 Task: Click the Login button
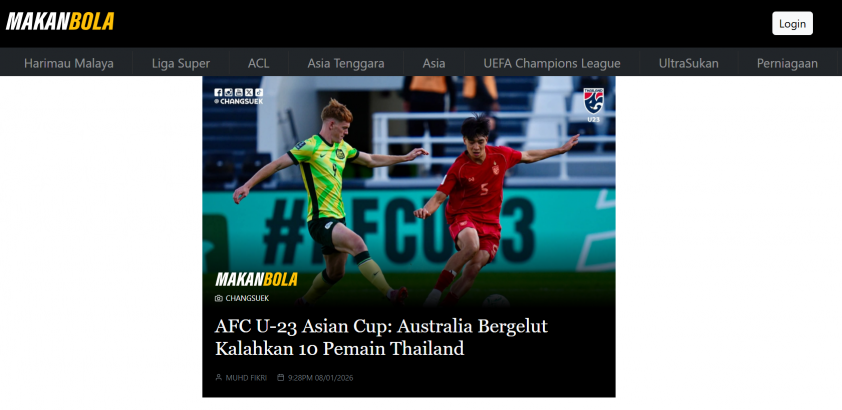pos(793,24)
